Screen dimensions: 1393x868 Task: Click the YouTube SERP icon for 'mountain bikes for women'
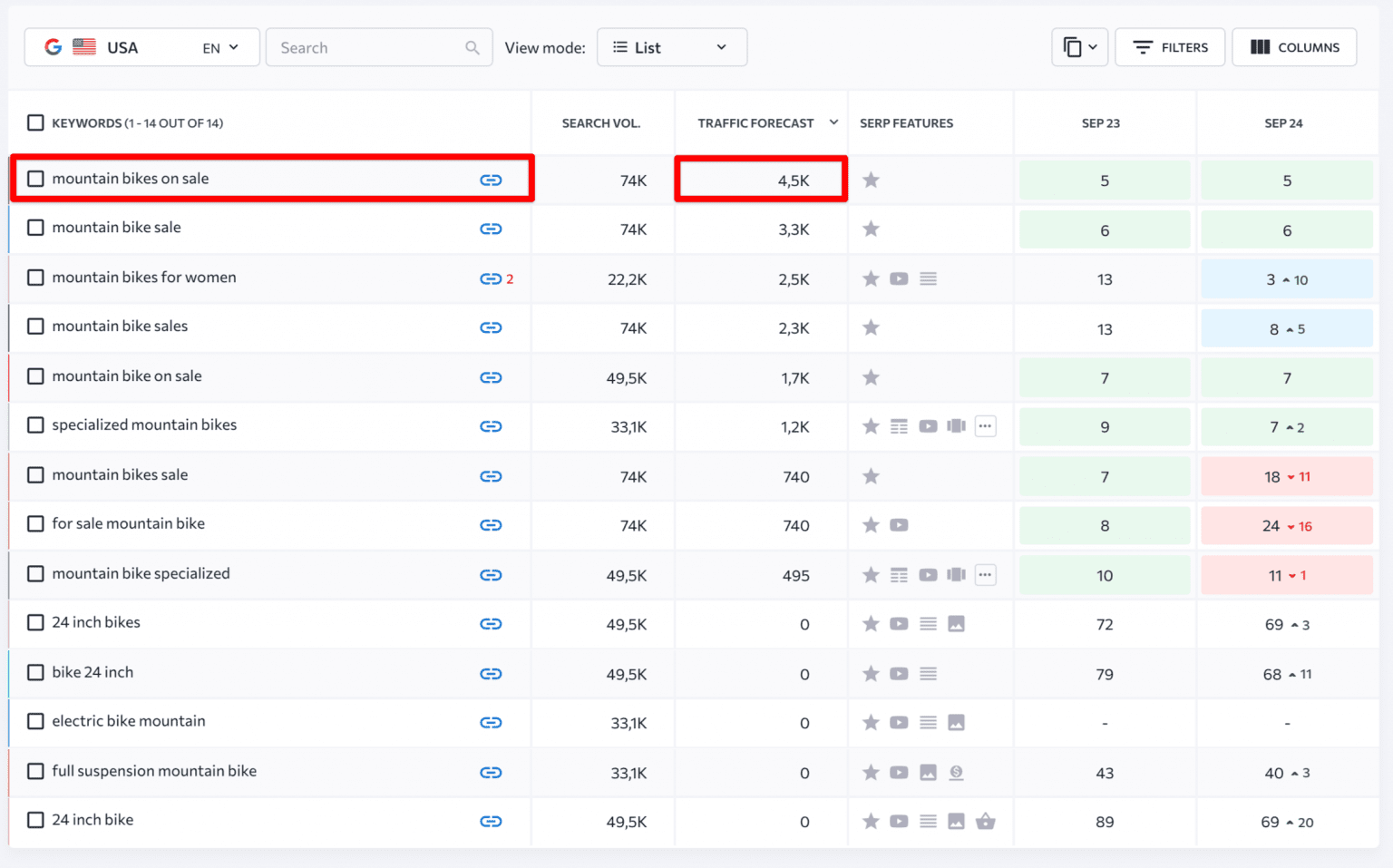pyautogui.click(x=899, y=278)
